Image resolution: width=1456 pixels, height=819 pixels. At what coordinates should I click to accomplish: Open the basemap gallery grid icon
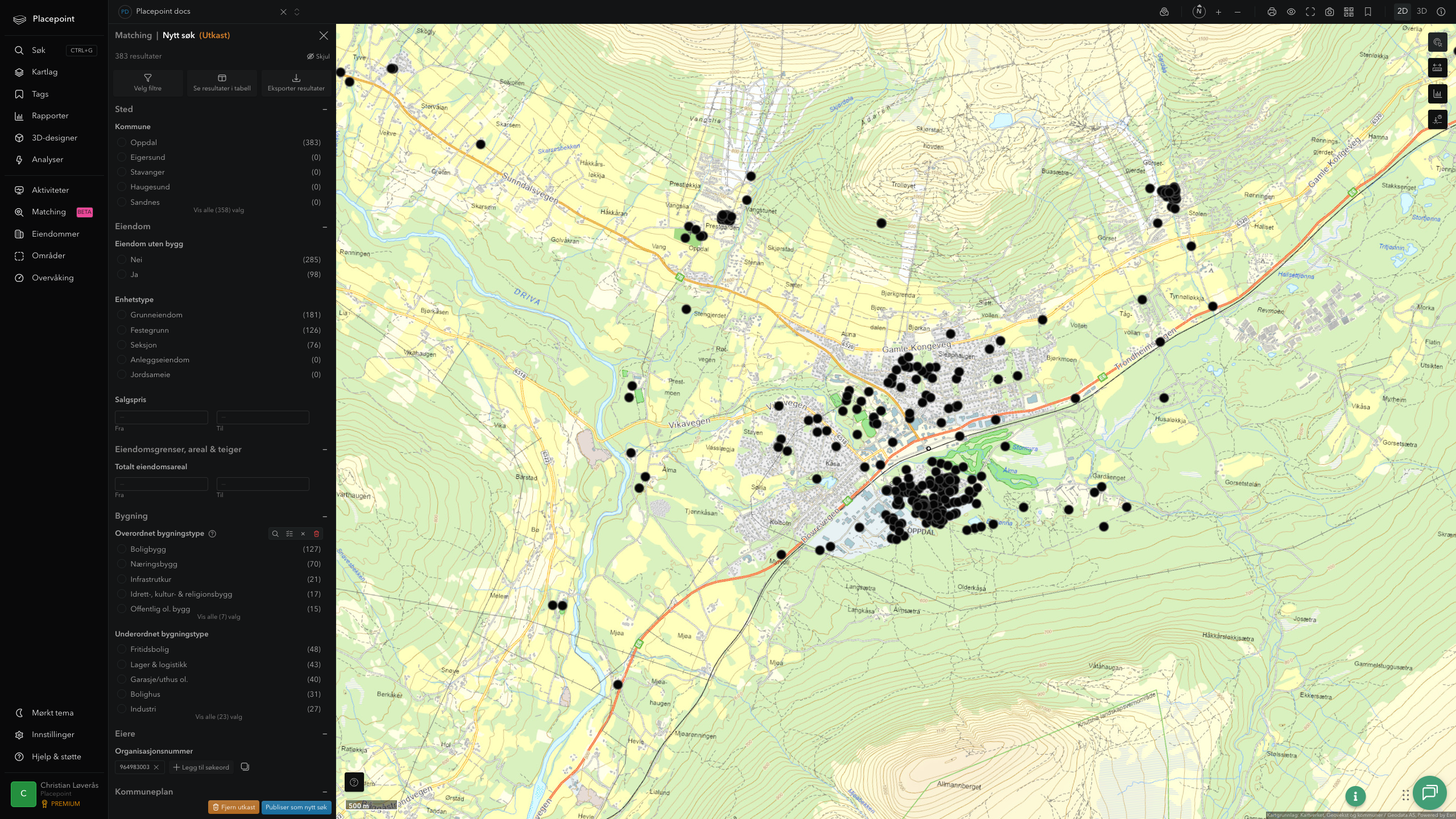tap(1349, 11)
